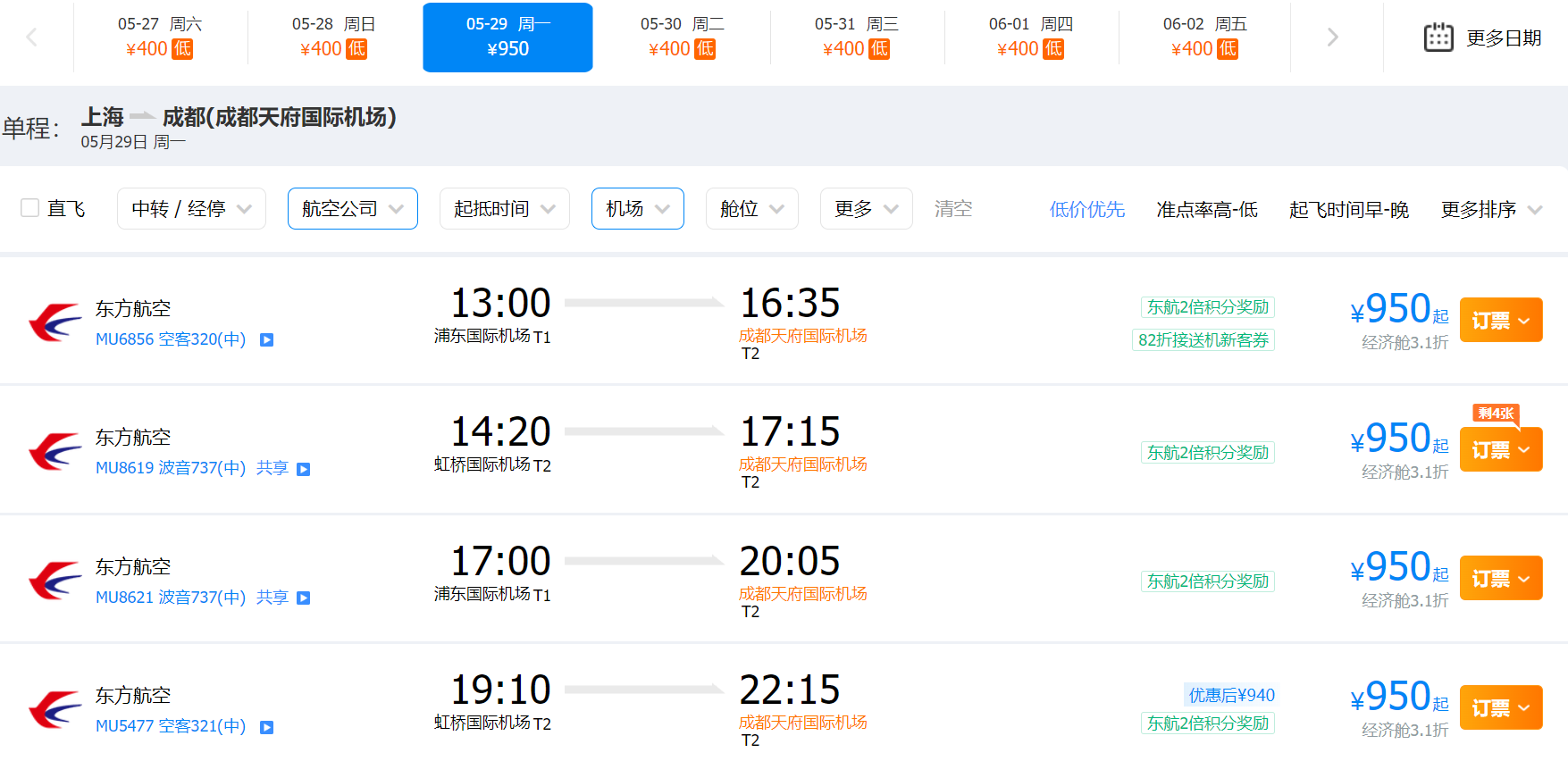
Task: Click the airline logo for the 13:00 flight
Action: pyautogui.click(x=55, y=322)
